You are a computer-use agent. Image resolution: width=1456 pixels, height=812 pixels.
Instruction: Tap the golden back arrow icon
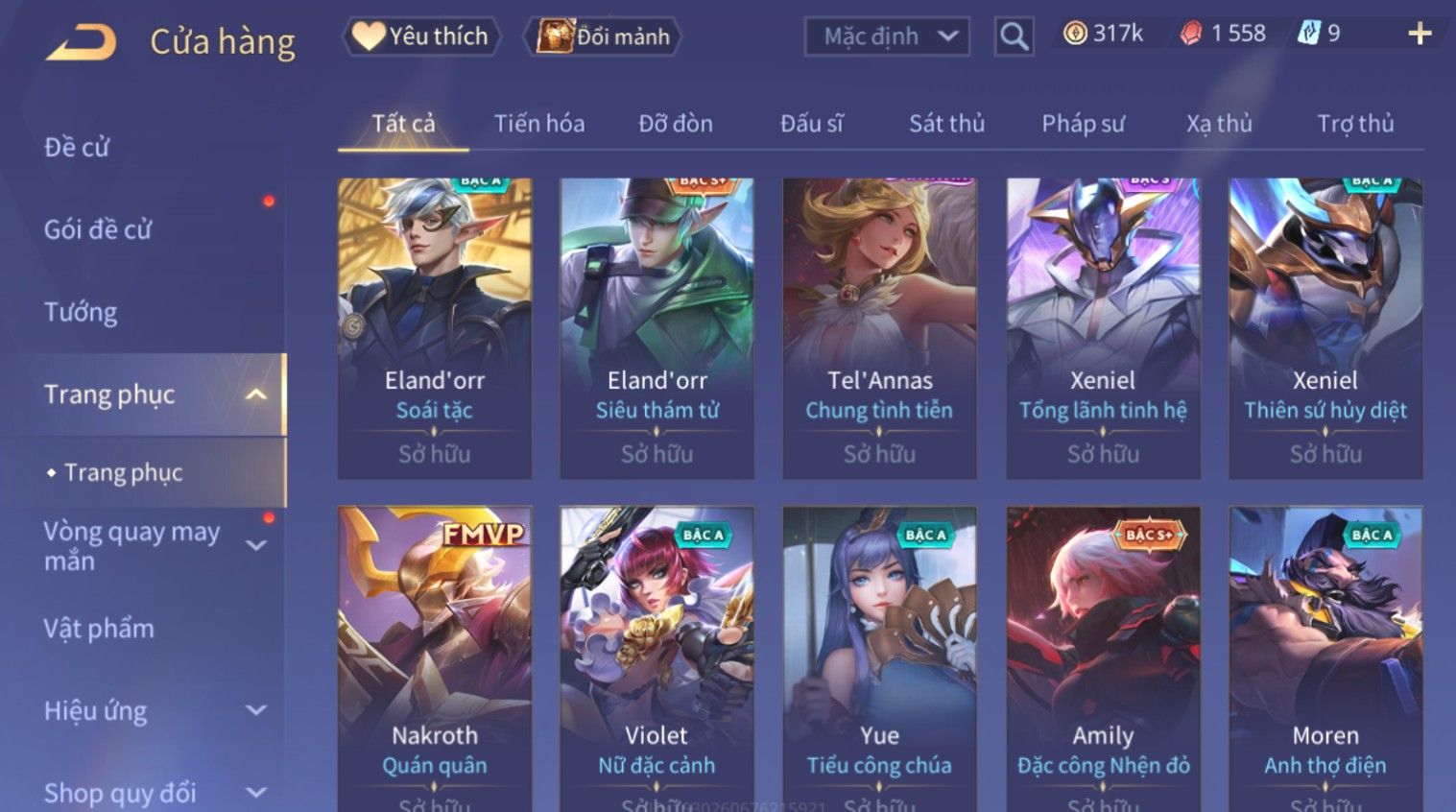81,42
